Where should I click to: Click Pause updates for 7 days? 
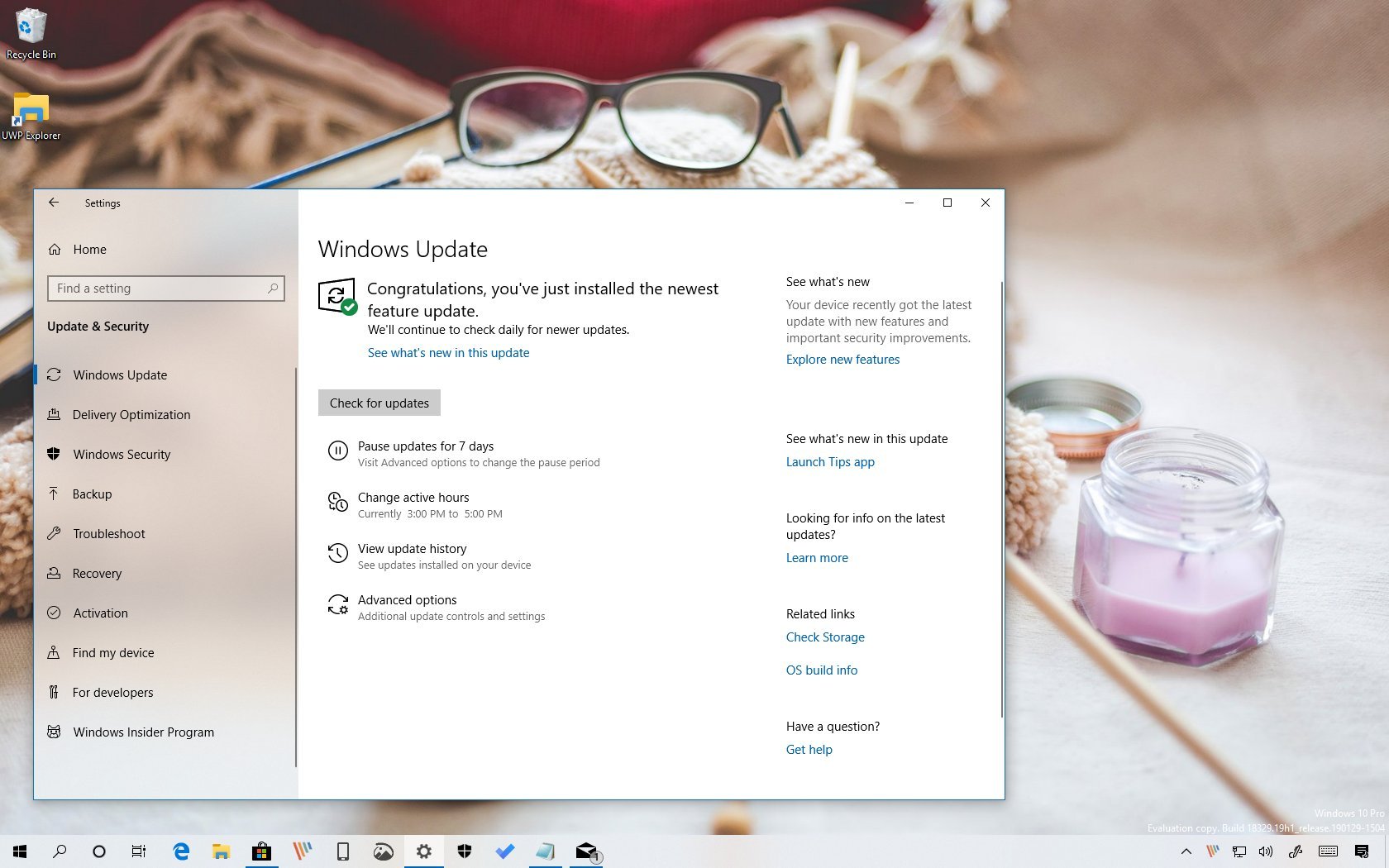[425, 446]
